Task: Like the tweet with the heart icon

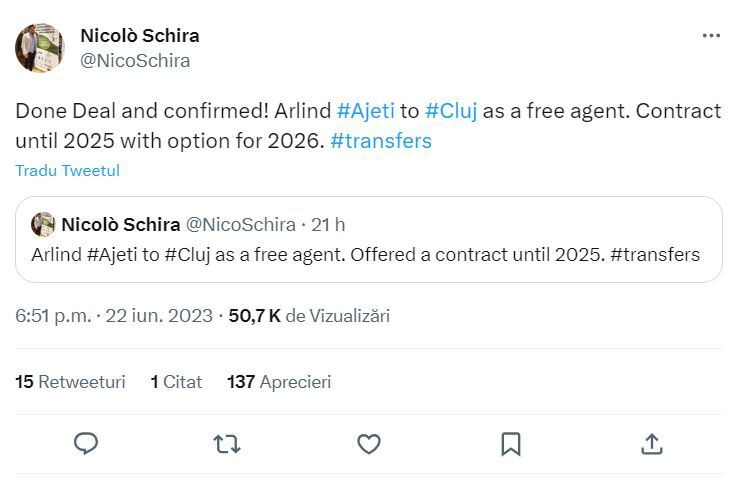Action: tap(369, 443)
